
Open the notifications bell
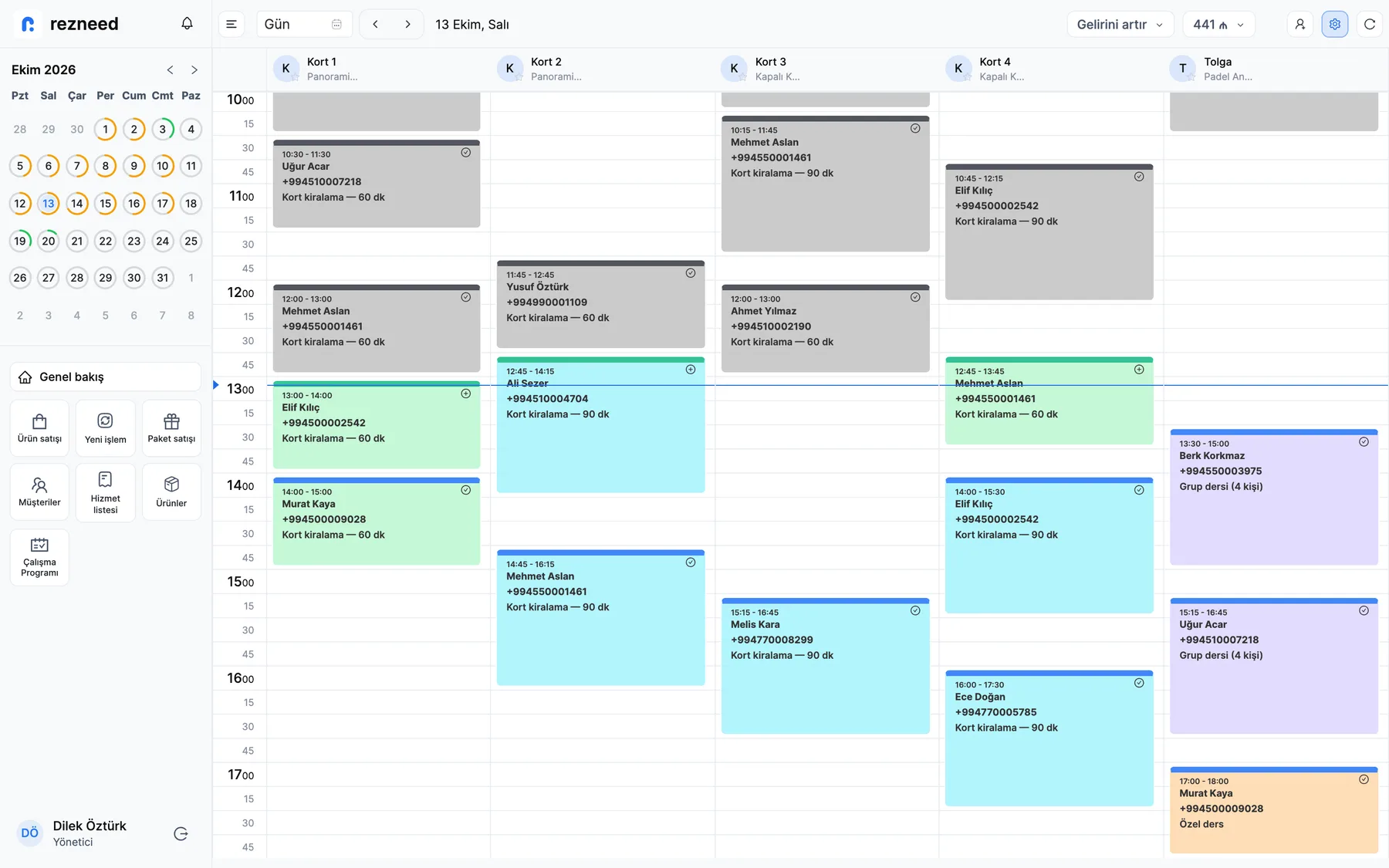[x=187, y=24]
